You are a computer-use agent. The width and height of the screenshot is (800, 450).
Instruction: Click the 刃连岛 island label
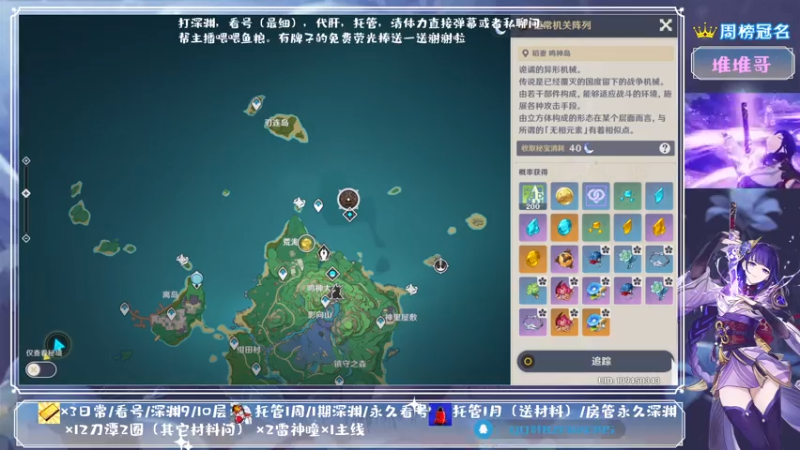[277, 122]
